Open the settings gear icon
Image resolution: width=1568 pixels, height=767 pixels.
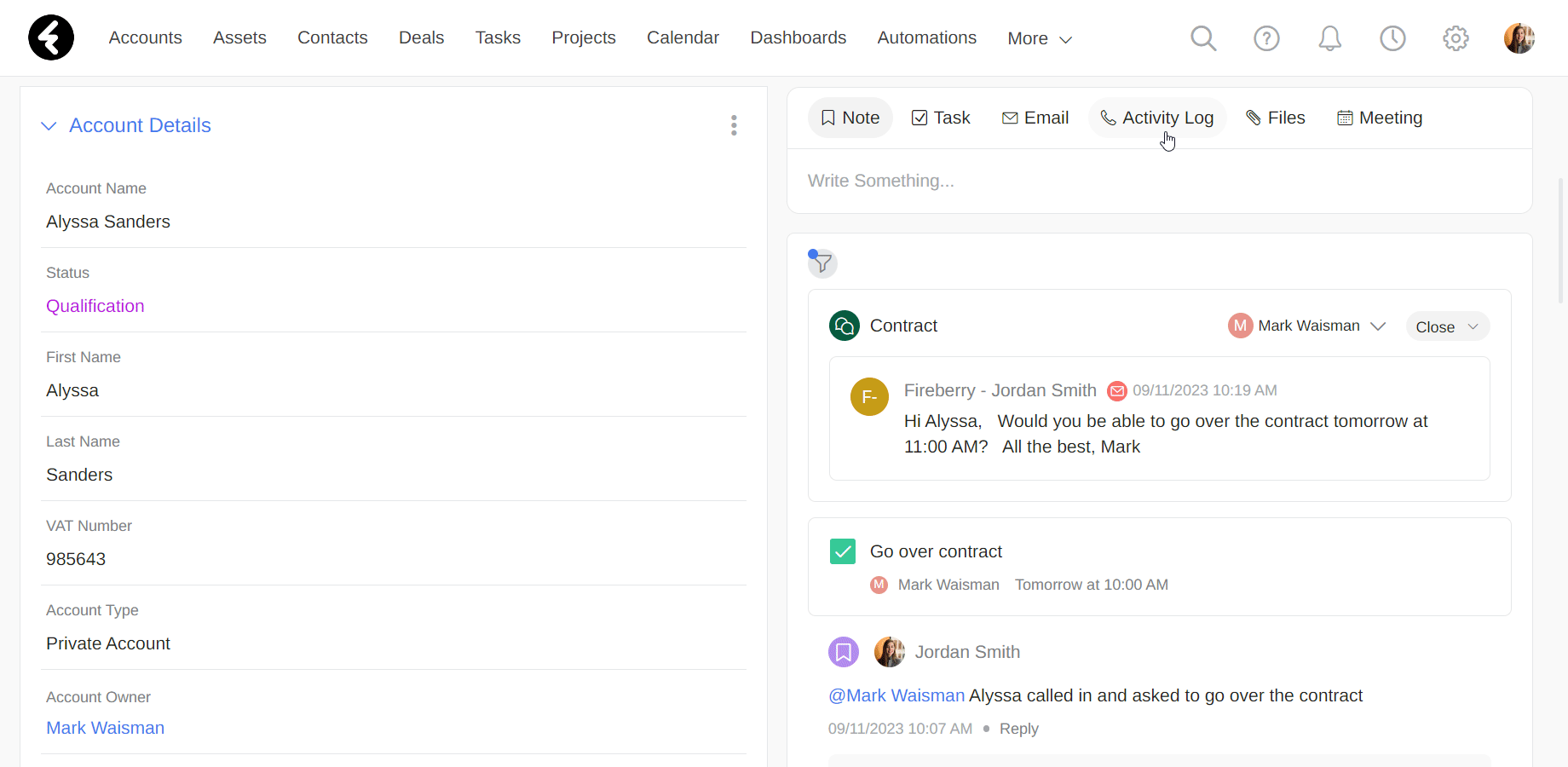1456,38
